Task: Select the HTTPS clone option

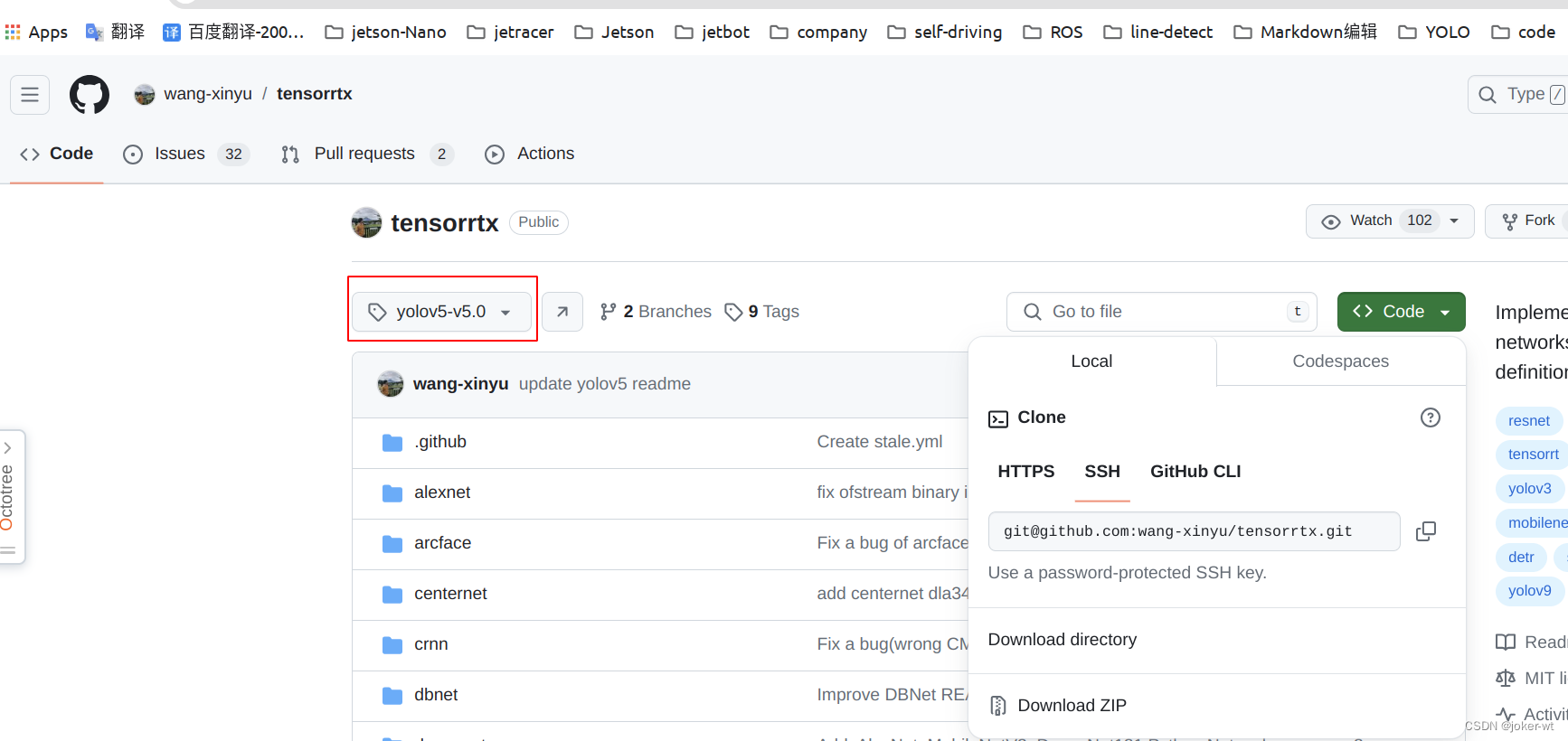Action: (1026, 472)
